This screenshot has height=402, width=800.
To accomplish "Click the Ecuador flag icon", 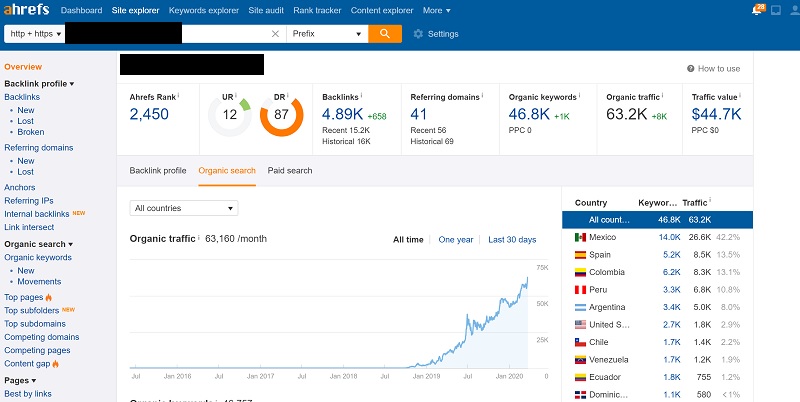I will click(x=580, y=377).
